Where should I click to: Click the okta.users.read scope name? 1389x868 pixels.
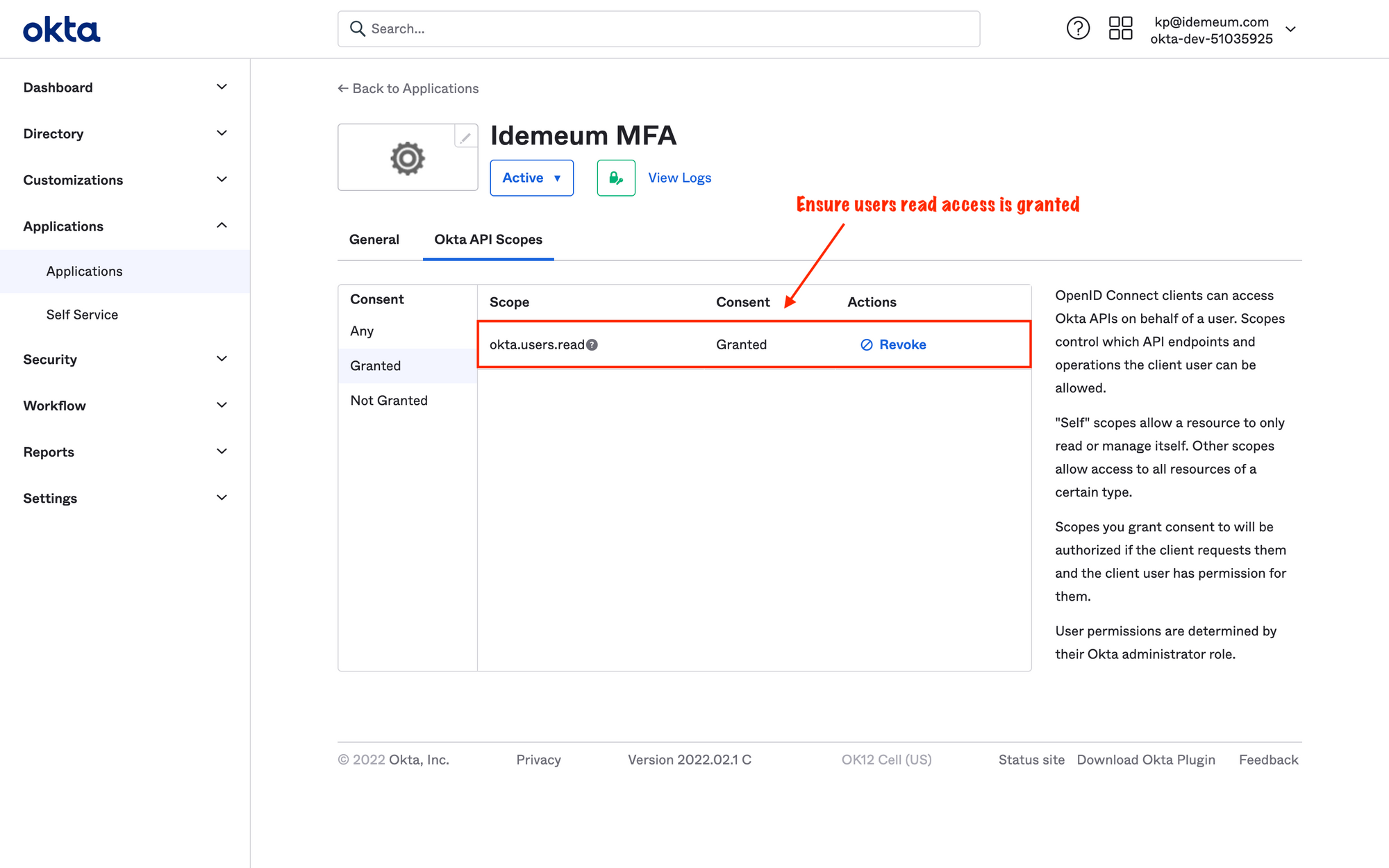537,344
